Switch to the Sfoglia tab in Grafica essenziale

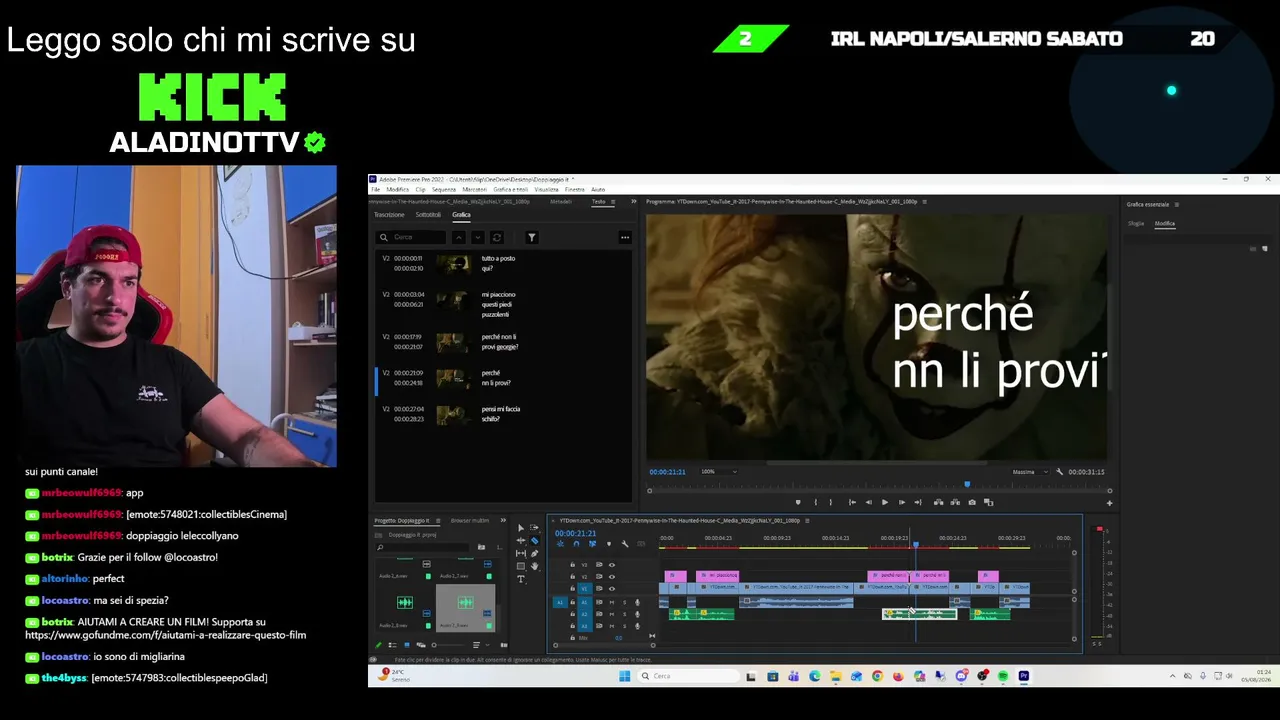click(x=1136, y=224)
